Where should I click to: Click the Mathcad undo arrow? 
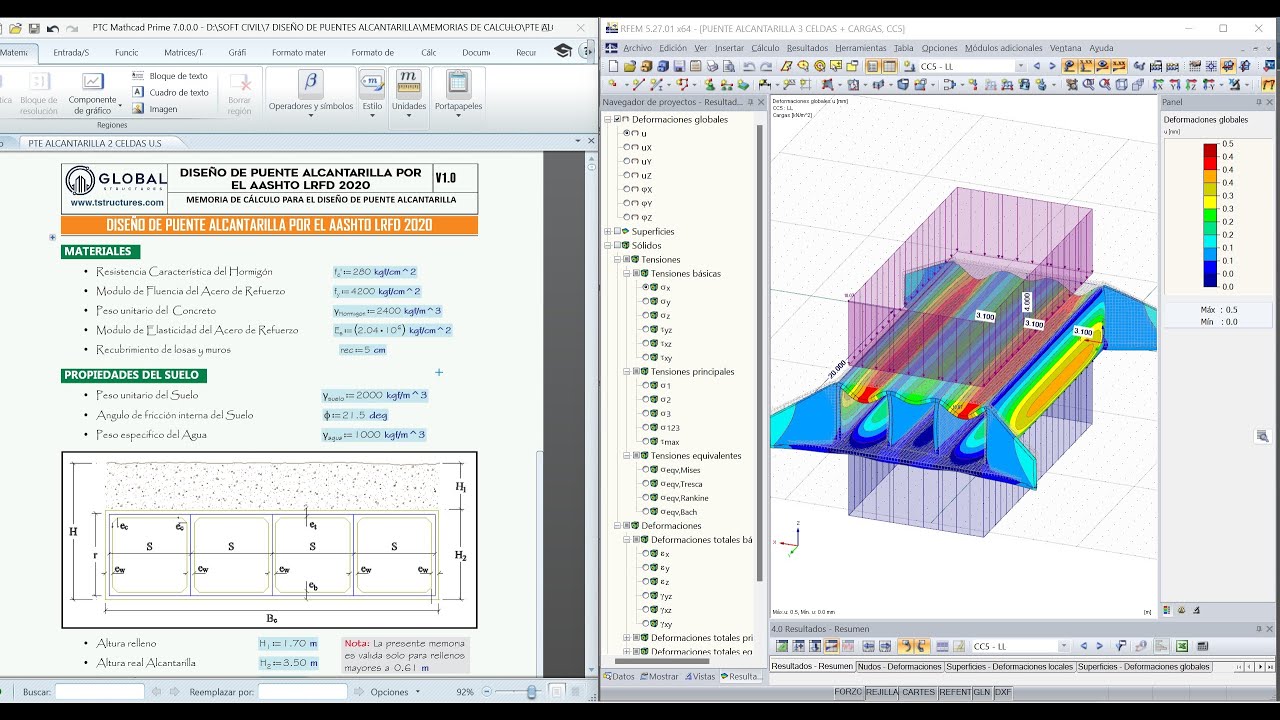coord(54,28)
